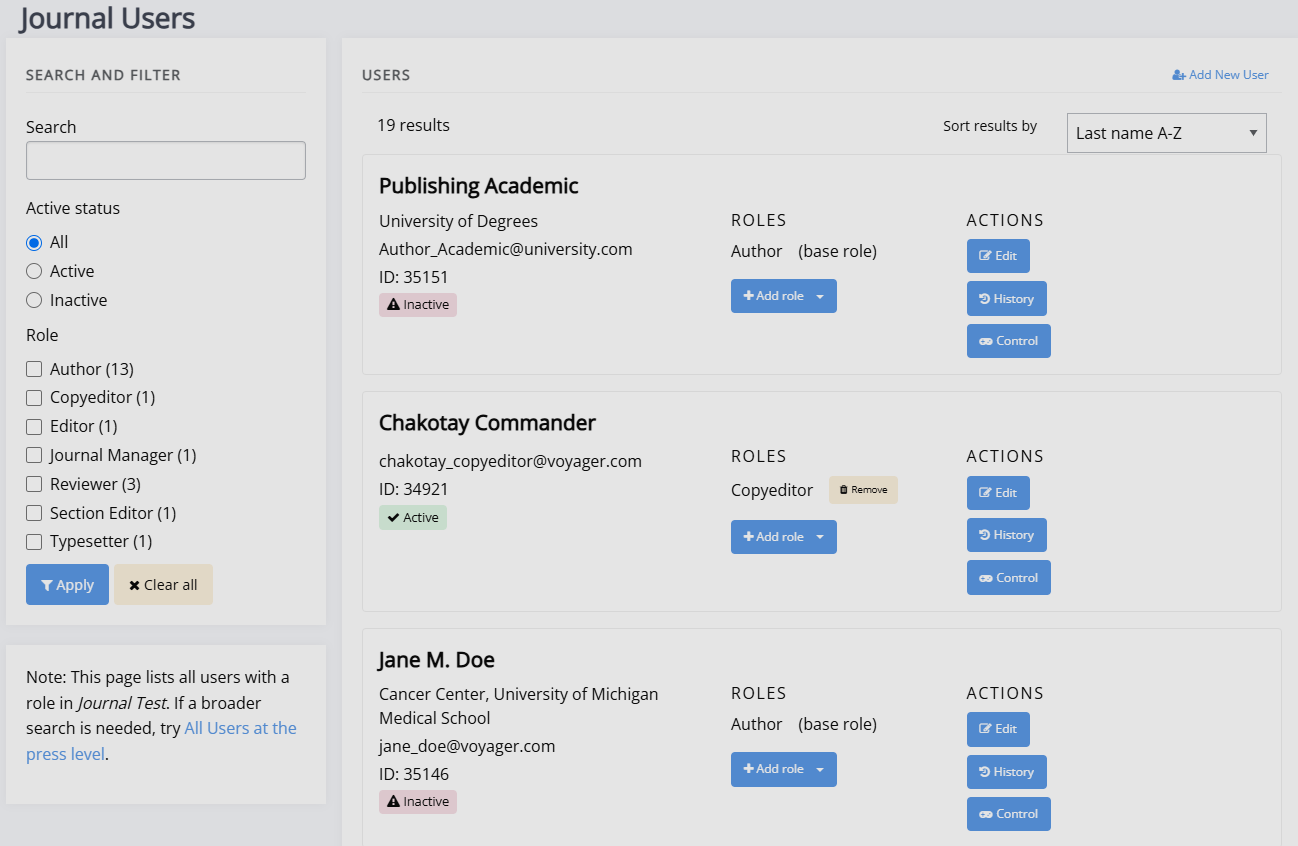Screen dimensions: 1298x846
Task: Click the Journal Users page heading
Action: [x=107, y=18]
